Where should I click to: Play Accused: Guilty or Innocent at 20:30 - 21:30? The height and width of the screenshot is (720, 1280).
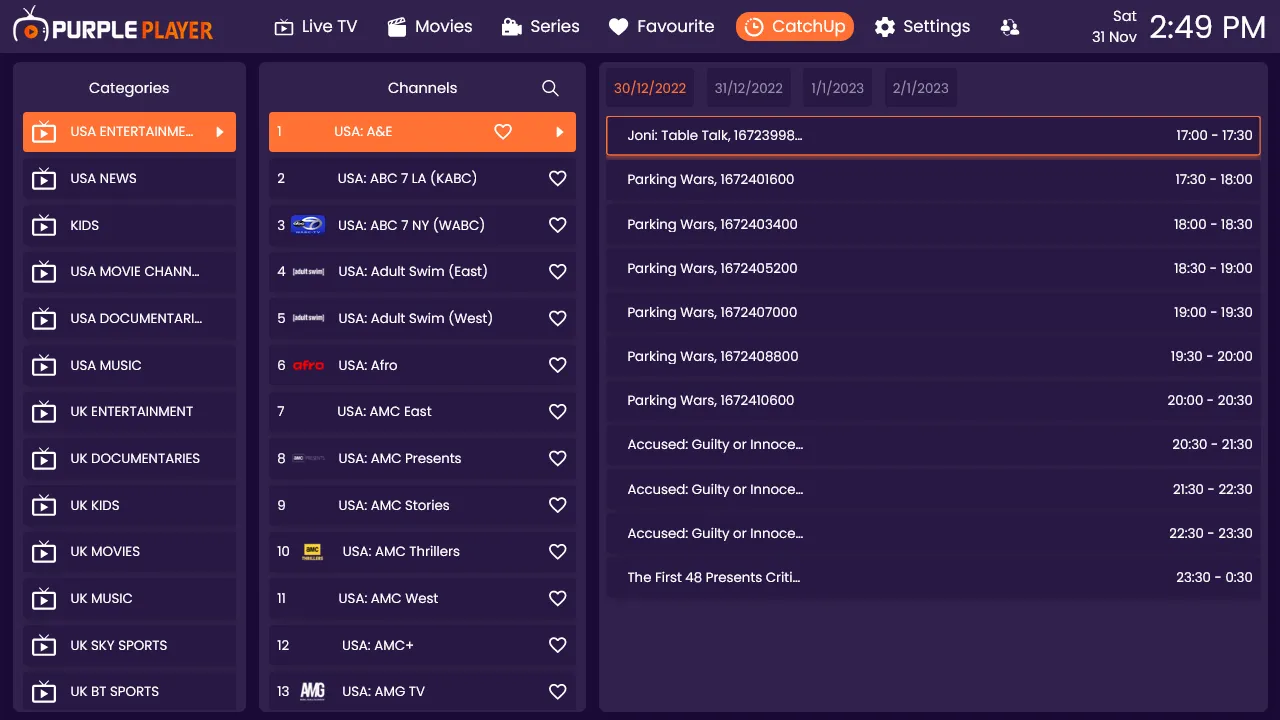click(933, 445)
